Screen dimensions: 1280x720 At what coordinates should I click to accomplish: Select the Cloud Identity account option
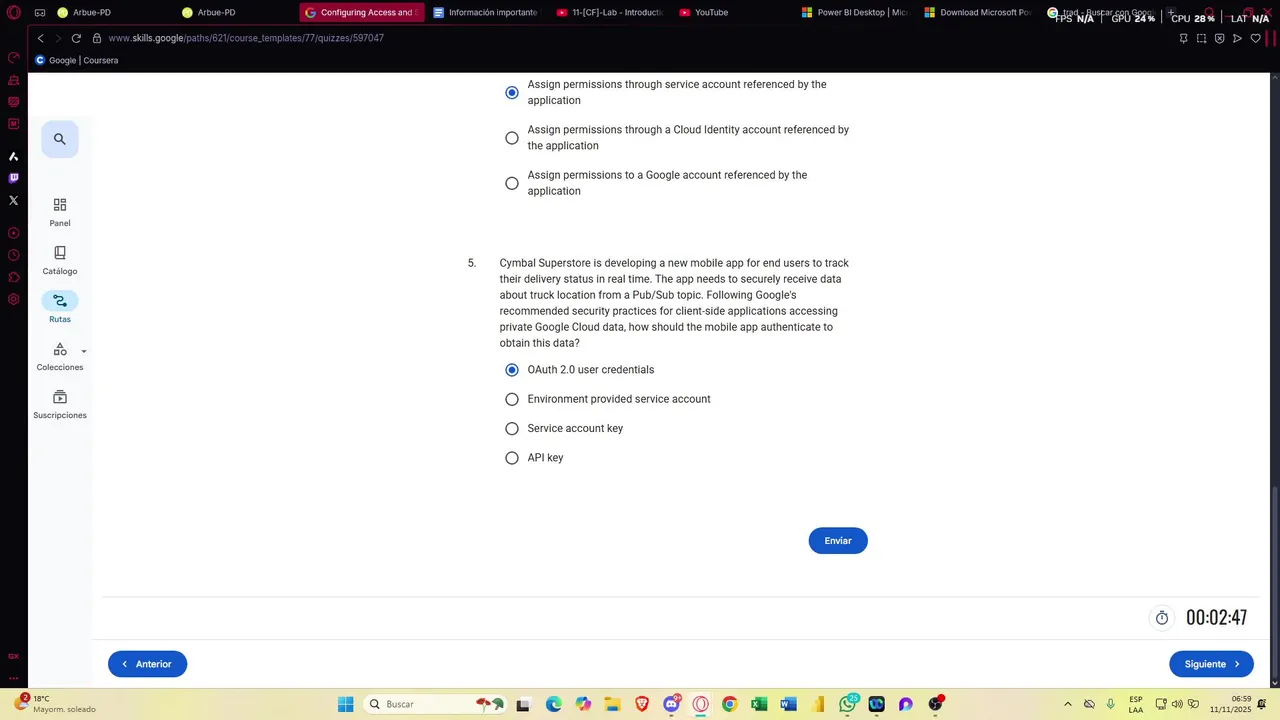click(512, 138)
